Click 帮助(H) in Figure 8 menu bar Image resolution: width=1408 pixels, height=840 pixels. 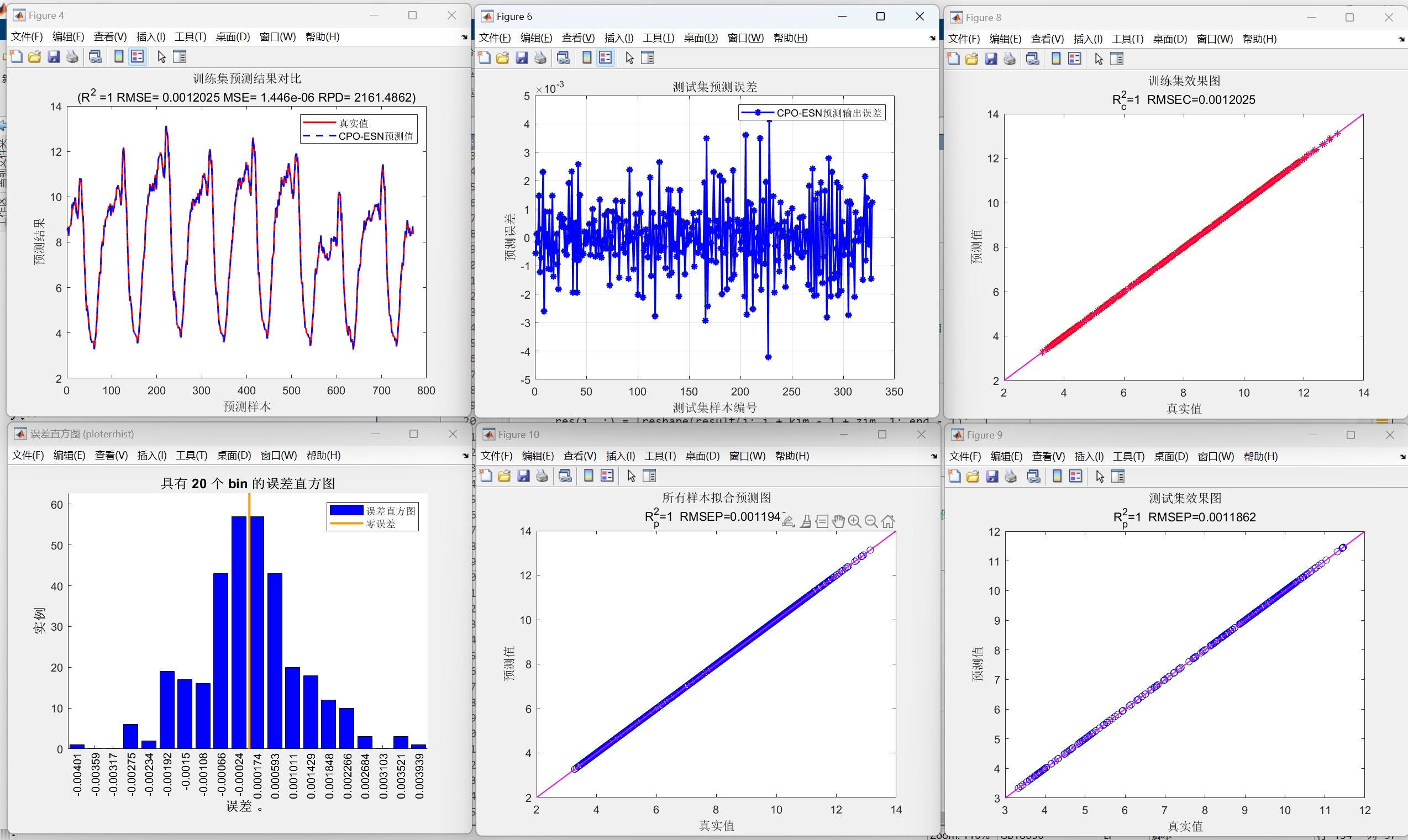(1259, 39)
